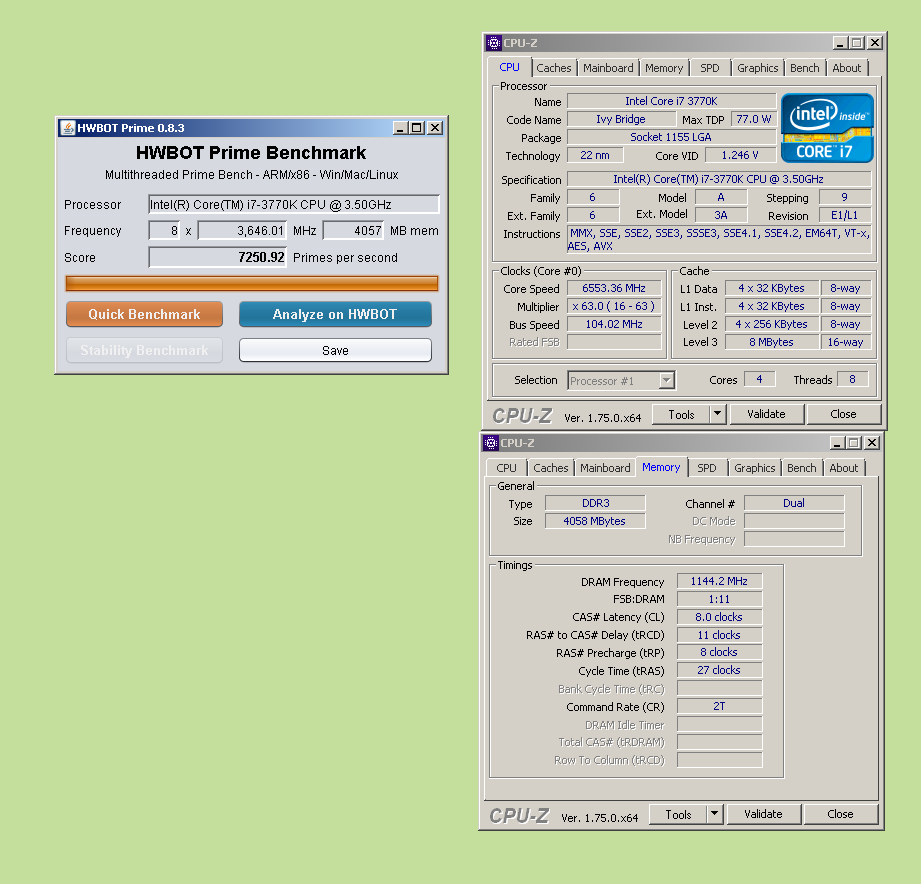The image size is (921, 884).
Task: Go to Graphics tab in bottom CPU-Z window
Action: [x=754, y=468]
